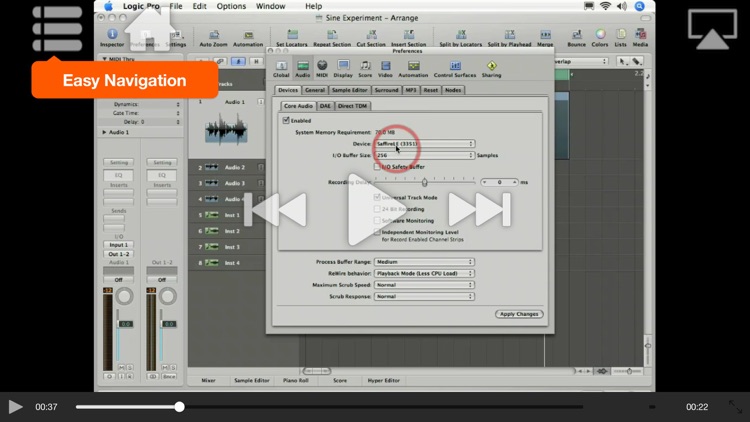This screenshot has width=750, height=422.
Task: Select Audio preferences icon
Action: click(x=302, y=68)
